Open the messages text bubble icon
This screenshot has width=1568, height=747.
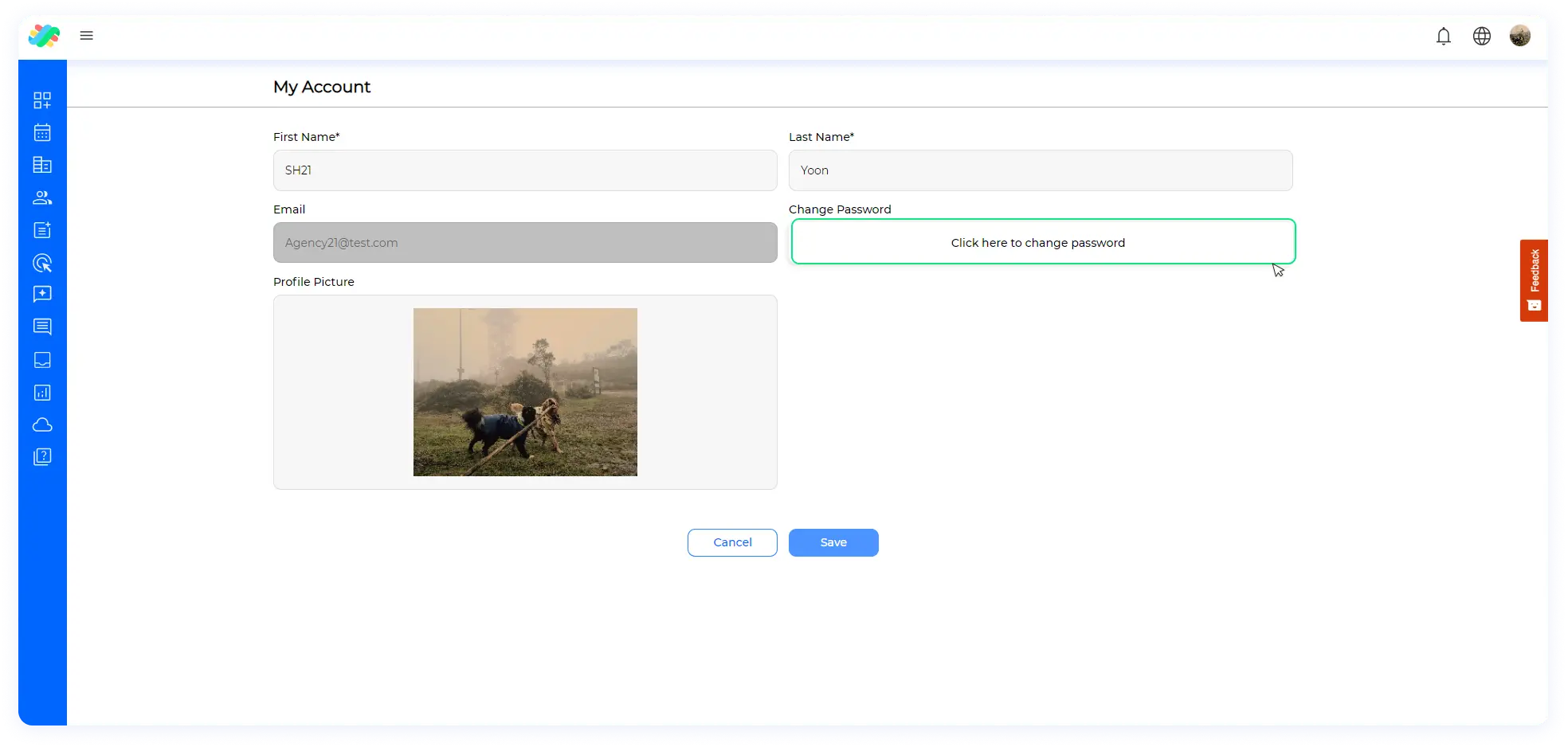click(x=42, y=327)
